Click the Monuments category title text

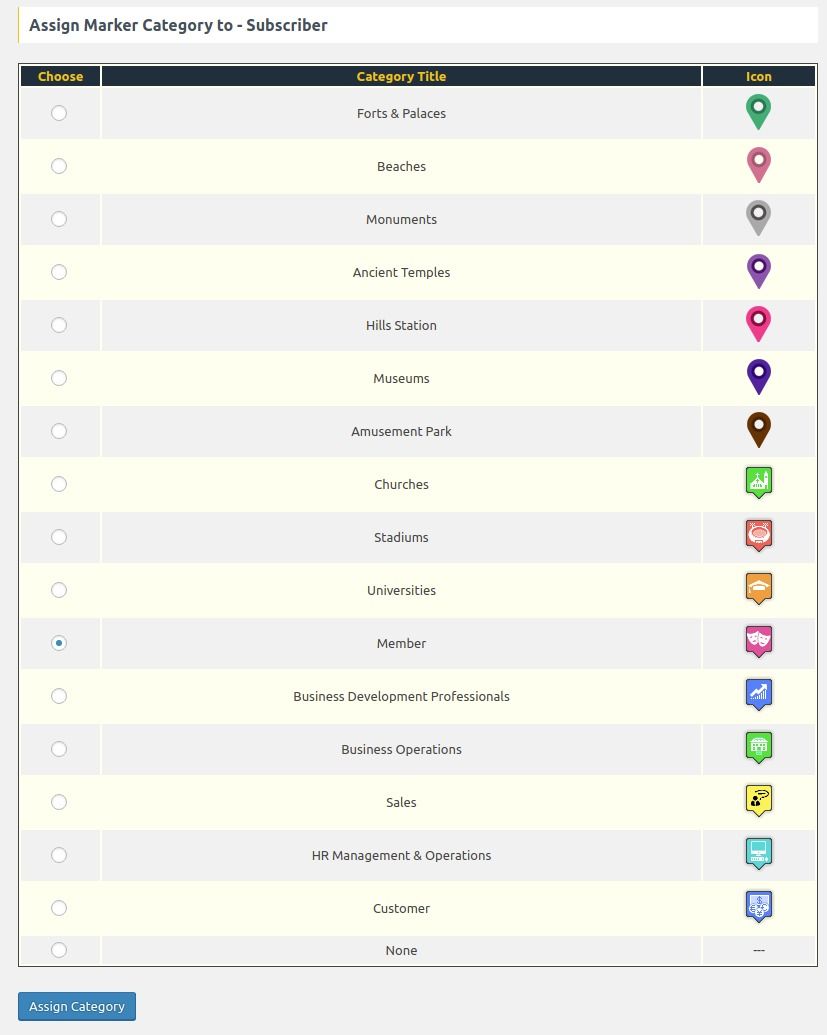[401, 219]
